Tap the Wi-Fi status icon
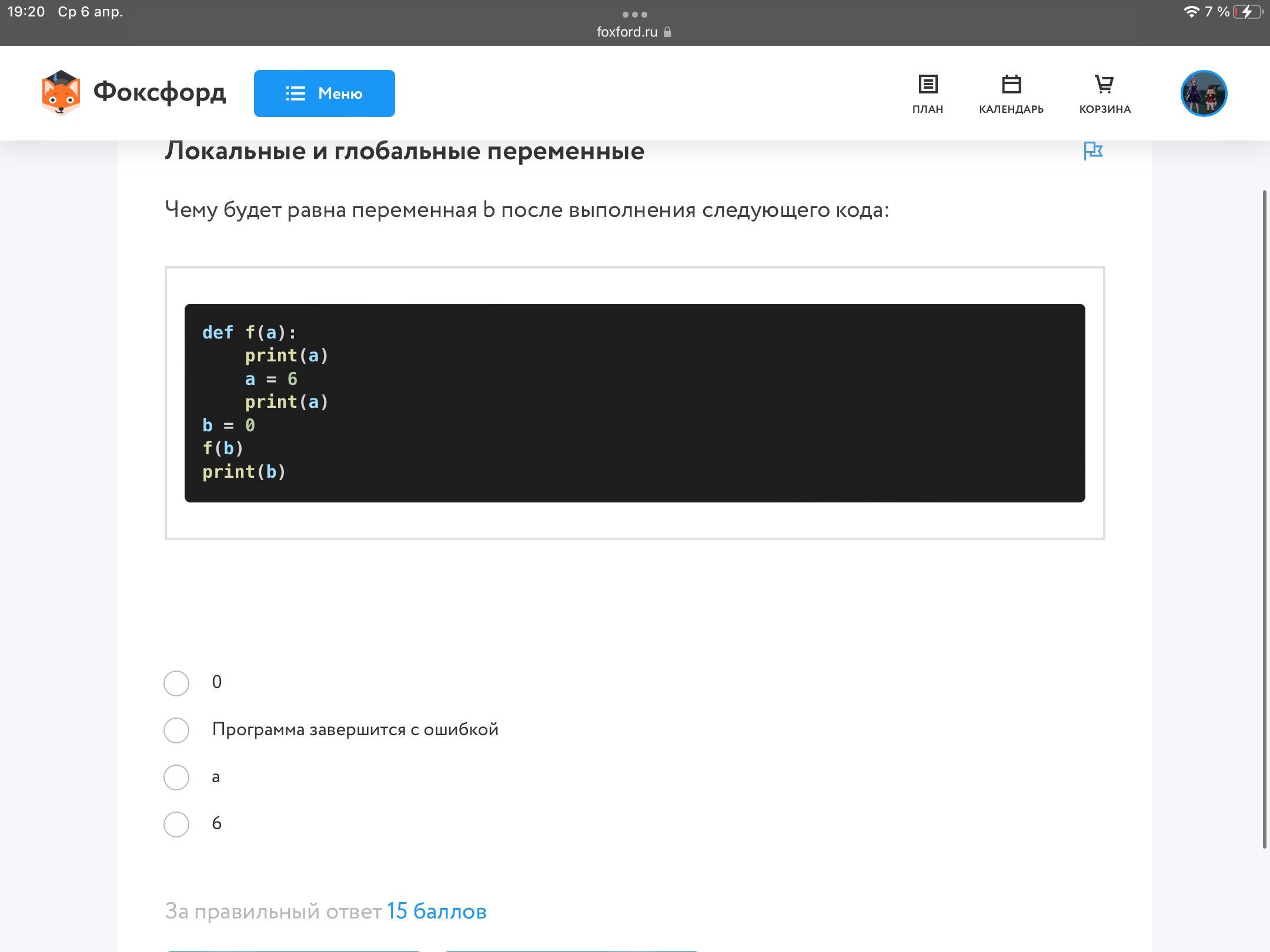The height and width of the screenshot is (952, 1270). (x=1191, y=12)
